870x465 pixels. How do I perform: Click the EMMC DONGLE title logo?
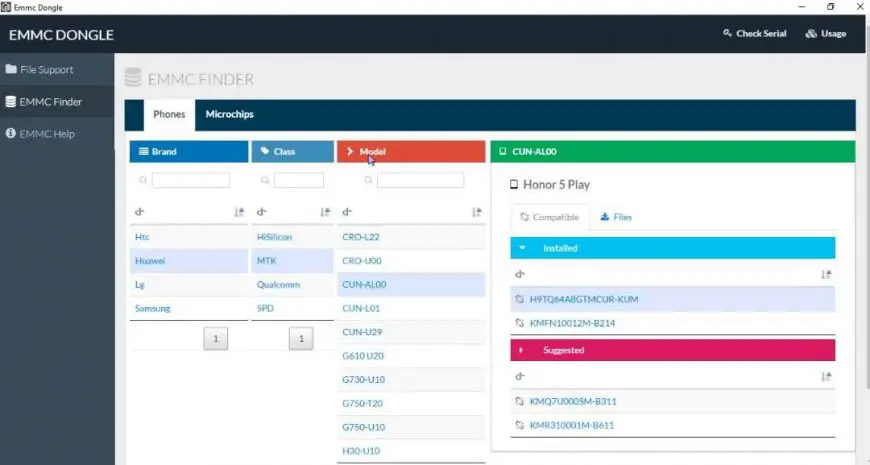point(61,35)
